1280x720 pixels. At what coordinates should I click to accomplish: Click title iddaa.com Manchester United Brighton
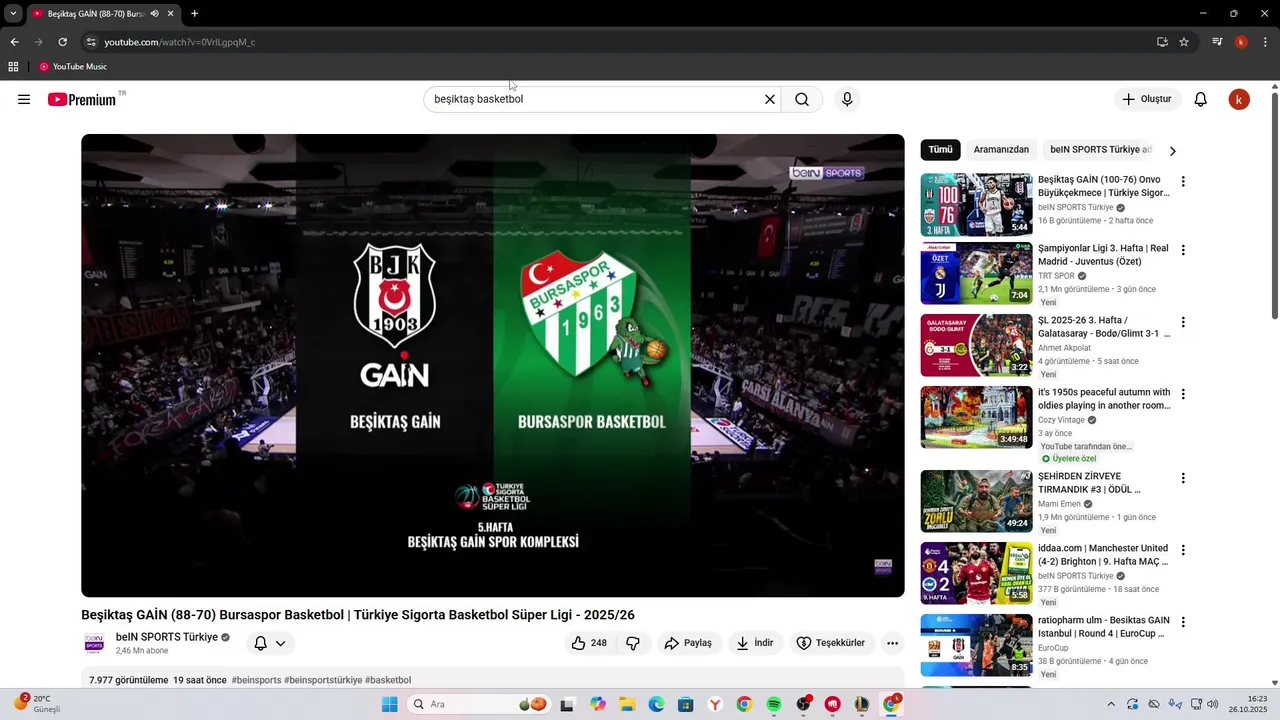[1103, 555]
